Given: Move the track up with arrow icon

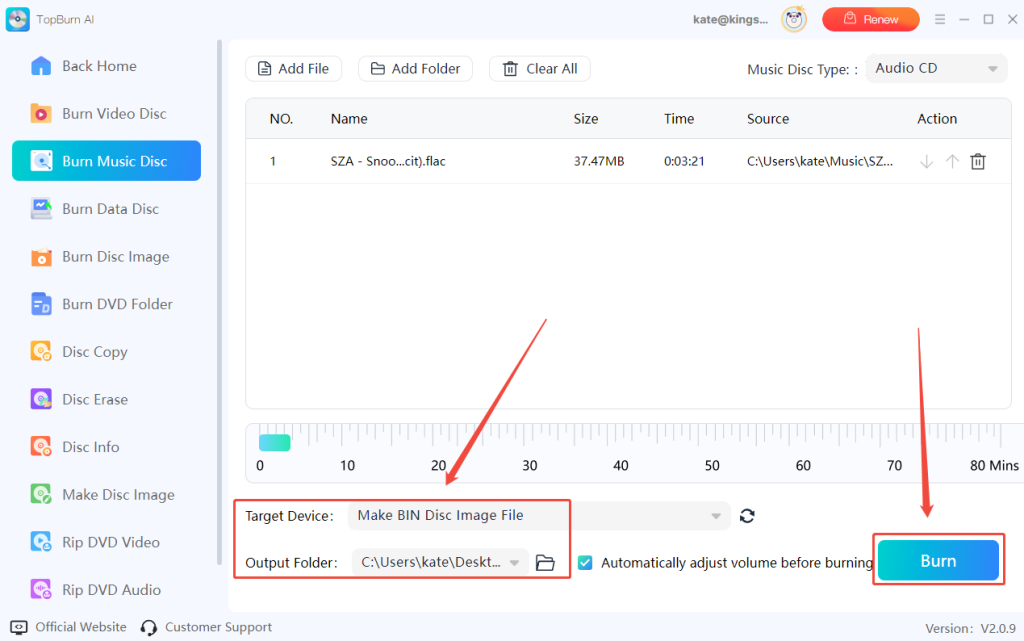Looking at the screenshot, I should [x=952, y=162].
